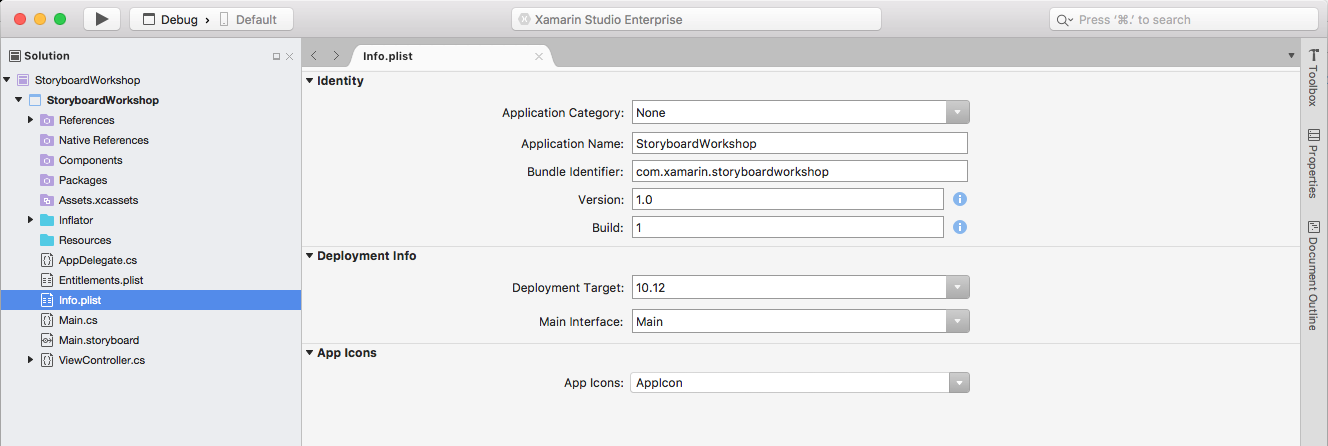
Task: Select the Info.plist tab
Action: click(x=388, y=56)
